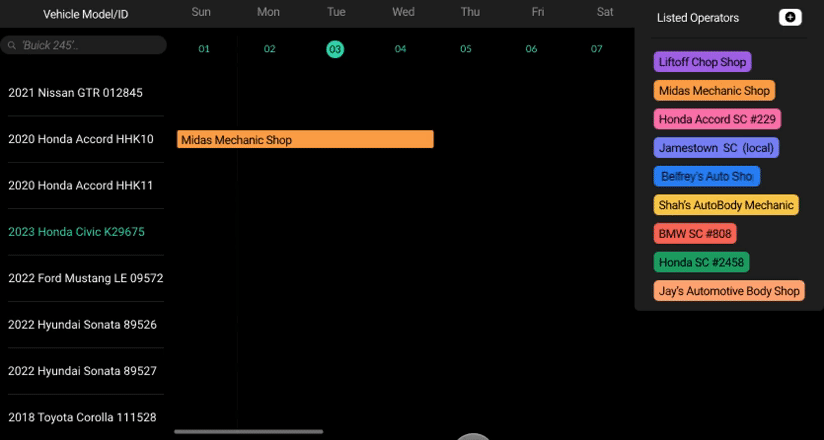Select date 06 in the calendar
824x440 pixels.
pos(531,49)
